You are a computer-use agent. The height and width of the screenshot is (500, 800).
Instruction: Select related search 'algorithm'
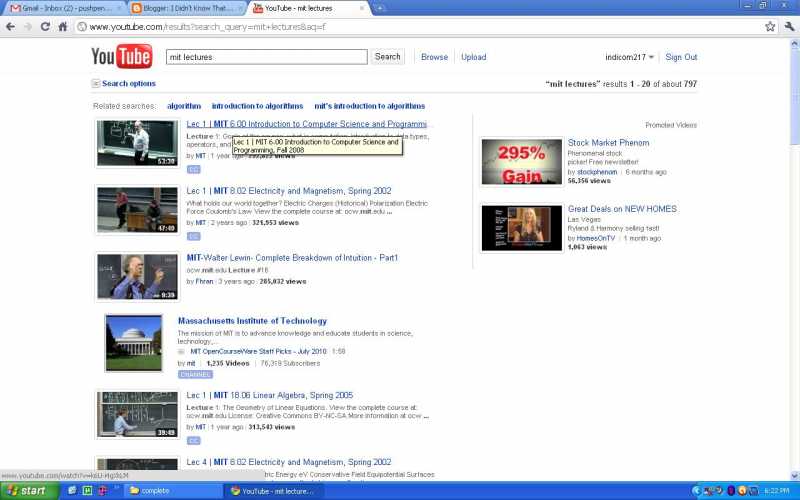(184, 106)
